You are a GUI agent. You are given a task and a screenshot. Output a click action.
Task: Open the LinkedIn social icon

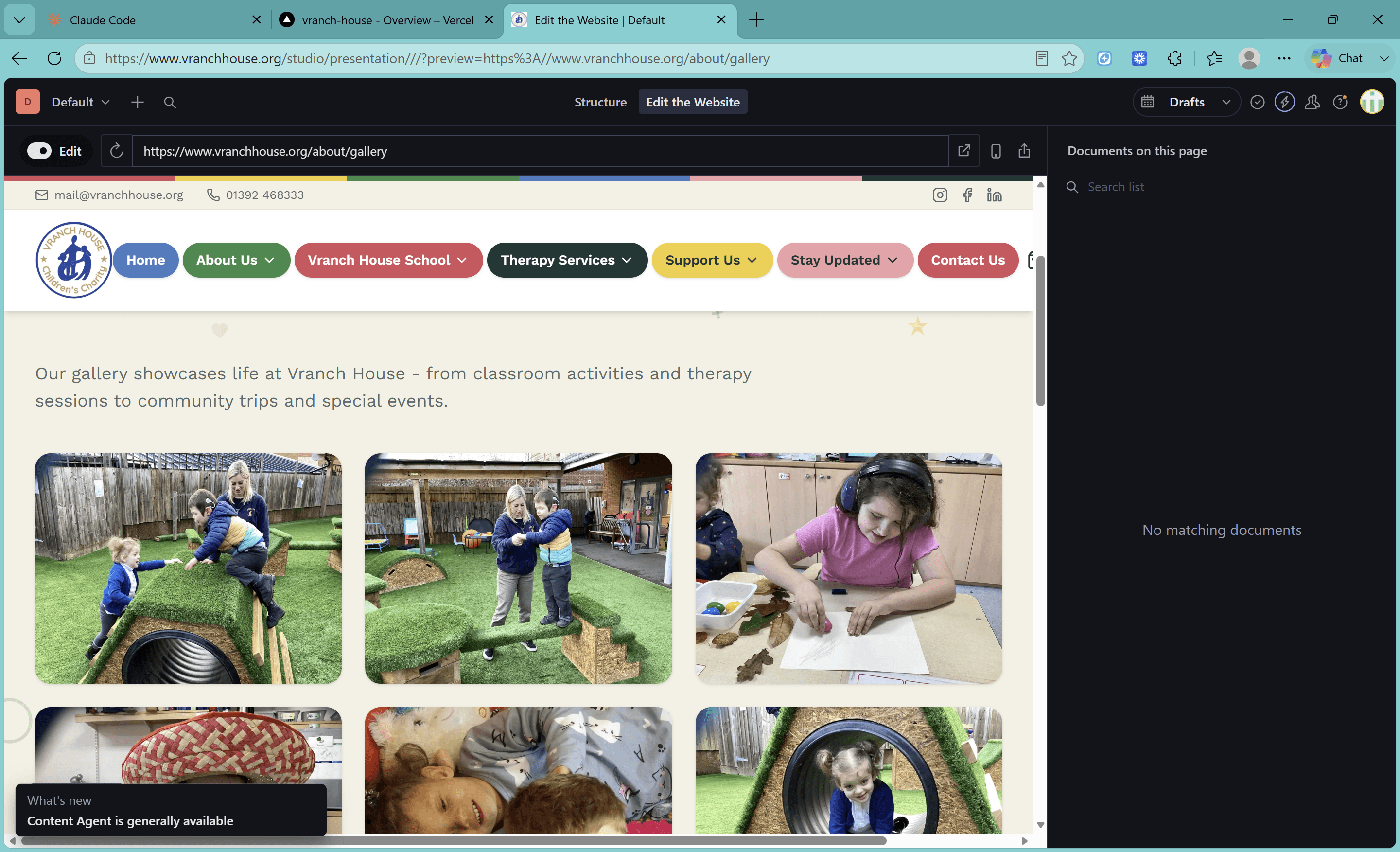coord(994,195)
